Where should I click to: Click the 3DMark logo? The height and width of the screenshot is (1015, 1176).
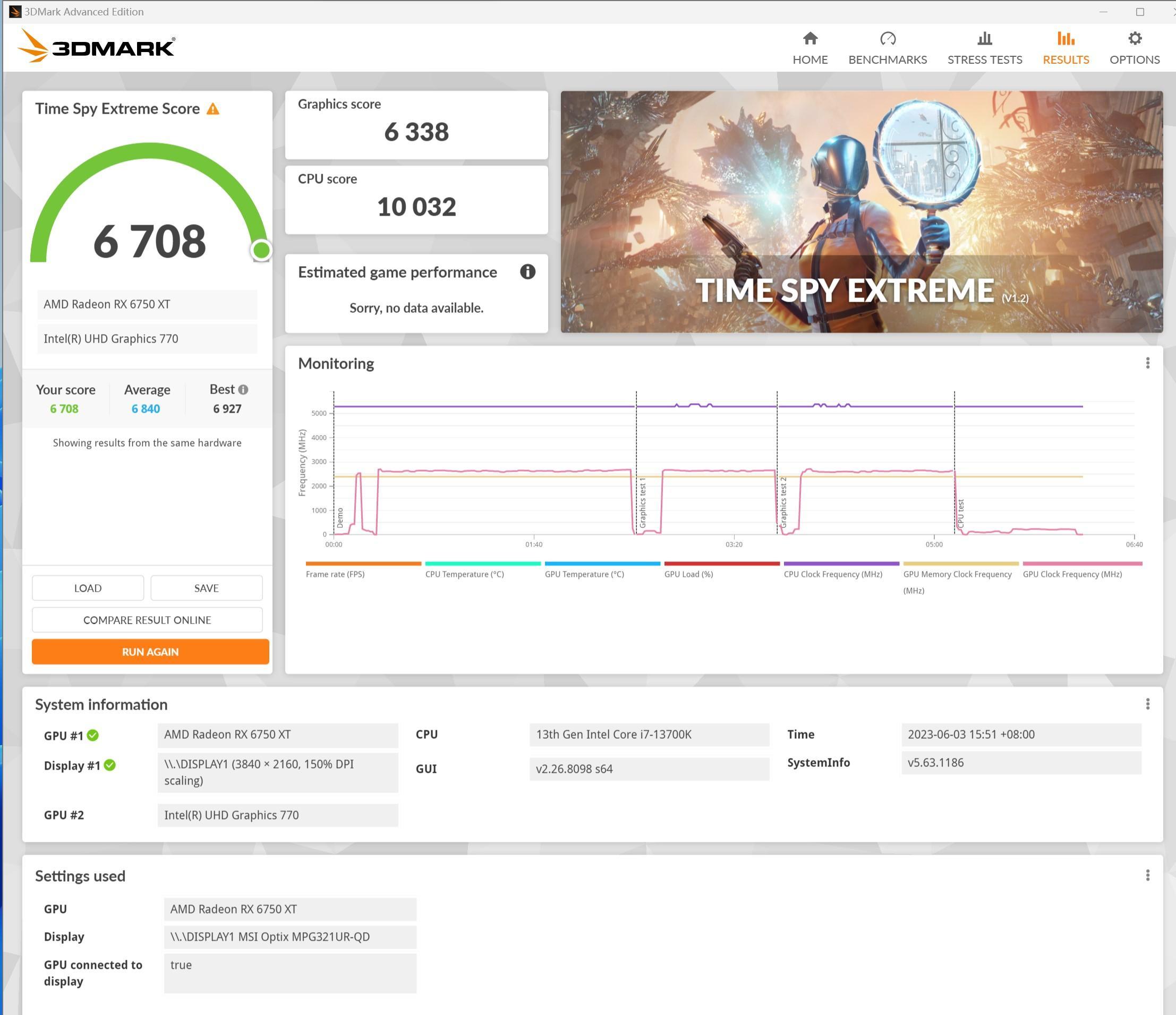97,47
